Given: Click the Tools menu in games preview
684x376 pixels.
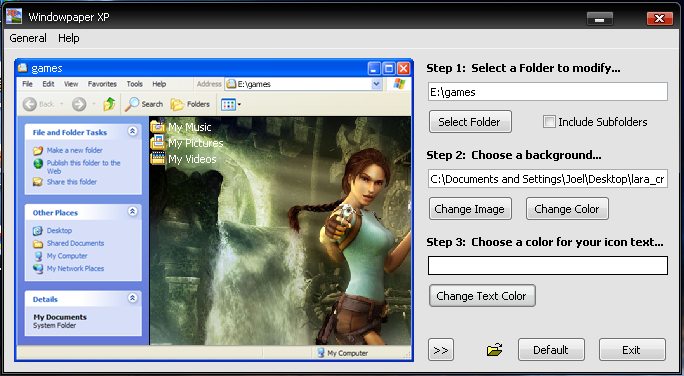Looking at the screenshot, I should point(134,84).
